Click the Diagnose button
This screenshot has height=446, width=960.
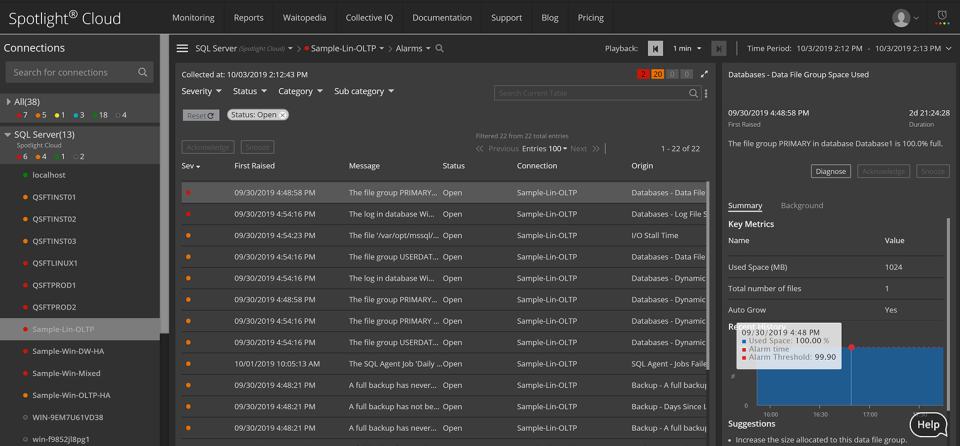[x=830, y=171]
